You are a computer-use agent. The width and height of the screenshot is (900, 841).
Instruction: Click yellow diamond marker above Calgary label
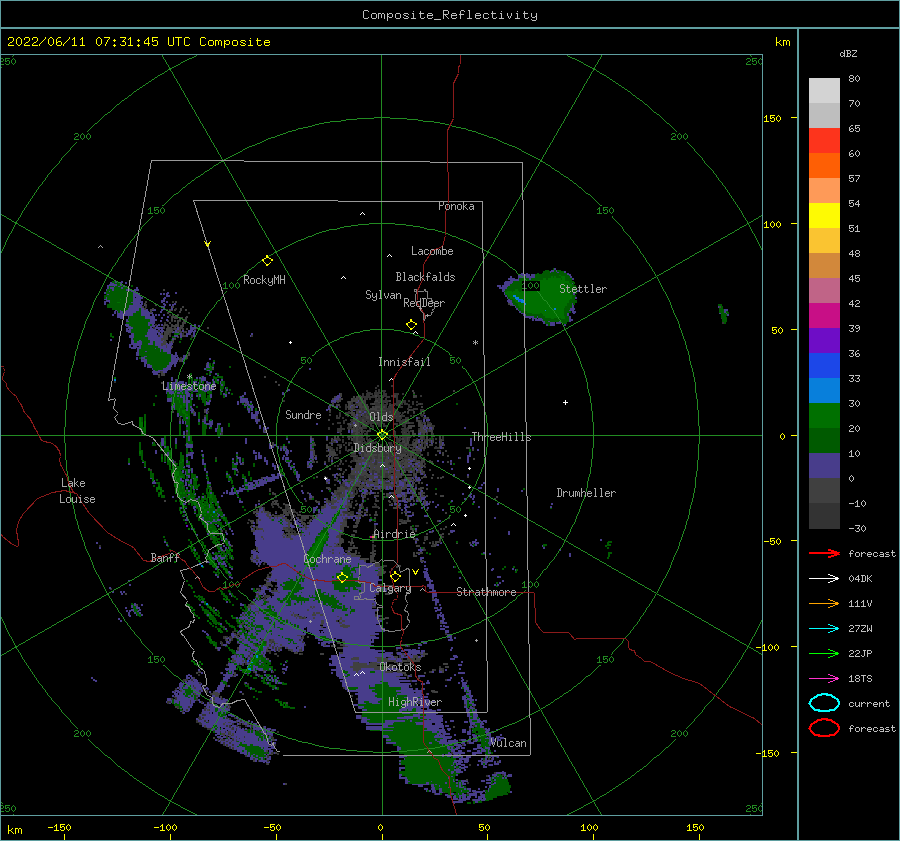click(x=395, y=576)
